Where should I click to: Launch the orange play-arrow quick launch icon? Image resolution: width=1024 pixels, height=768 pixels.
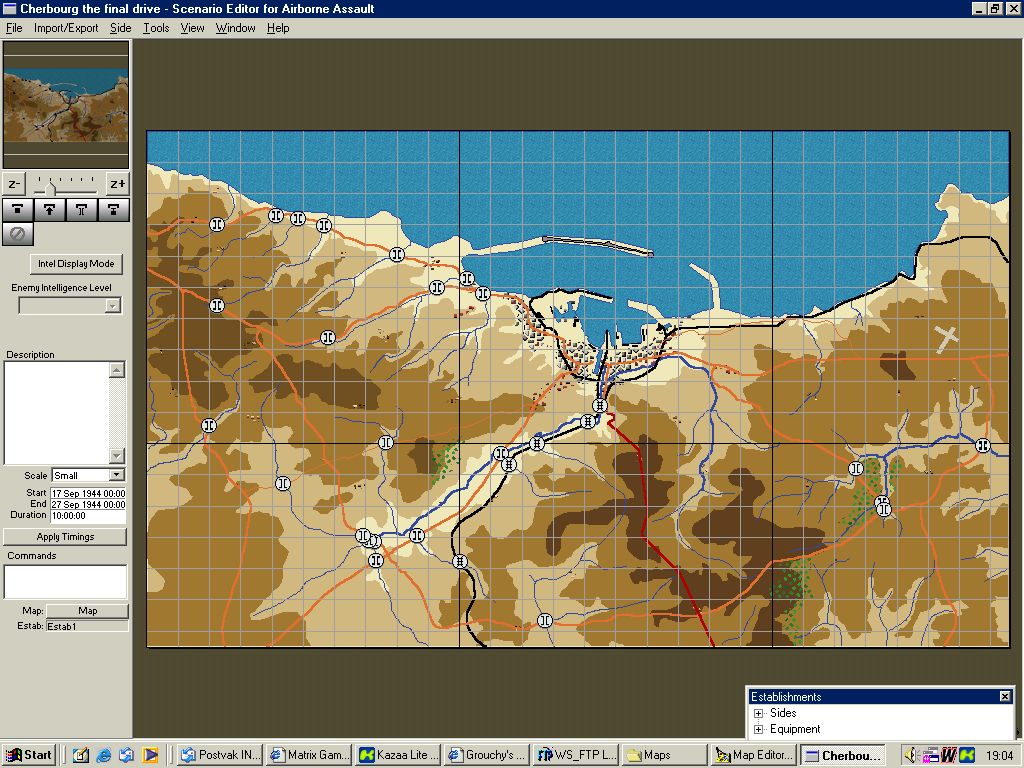(x=150, y=755)
